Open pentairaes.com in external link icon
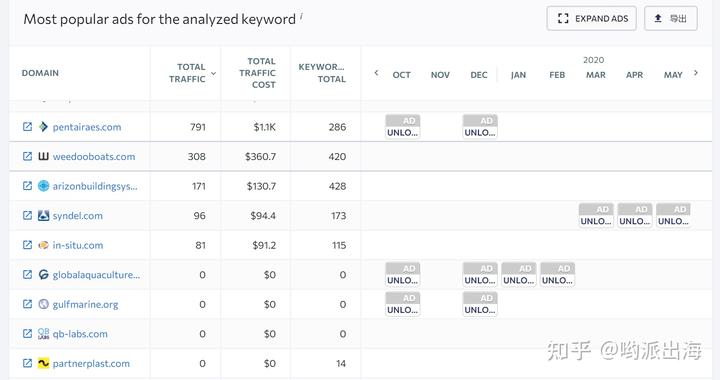Viewport: 720px width, 380px height. coord(28,127)
